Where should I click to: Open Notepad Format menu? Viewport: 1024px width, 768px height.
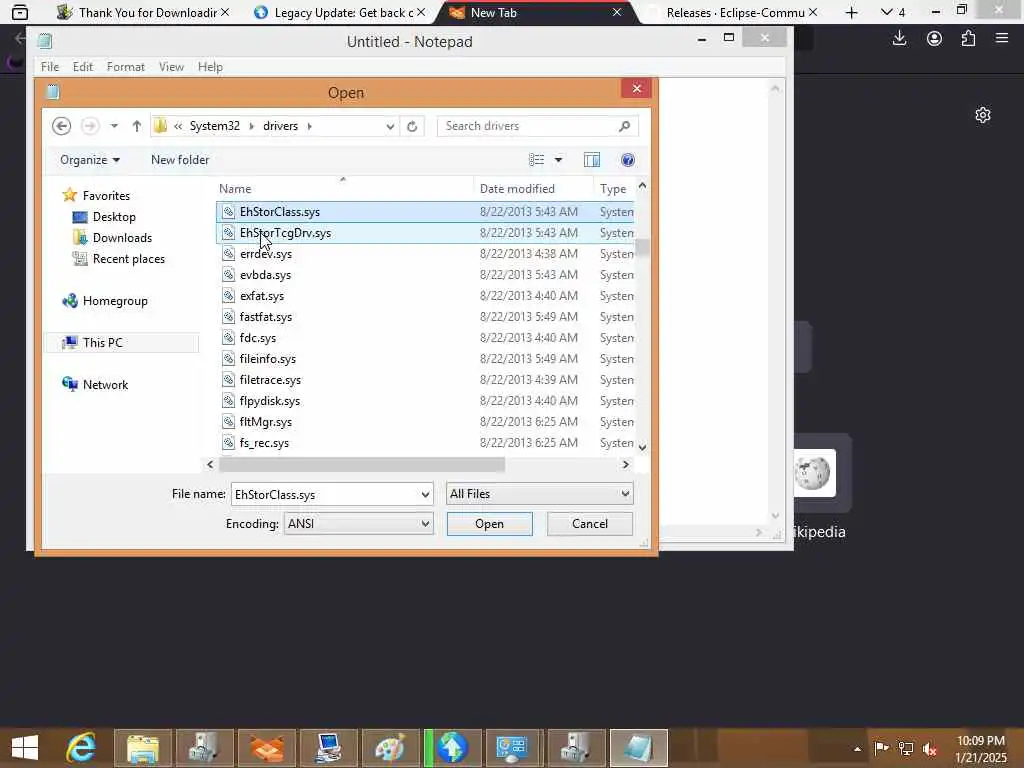click(x=125, y=67)
